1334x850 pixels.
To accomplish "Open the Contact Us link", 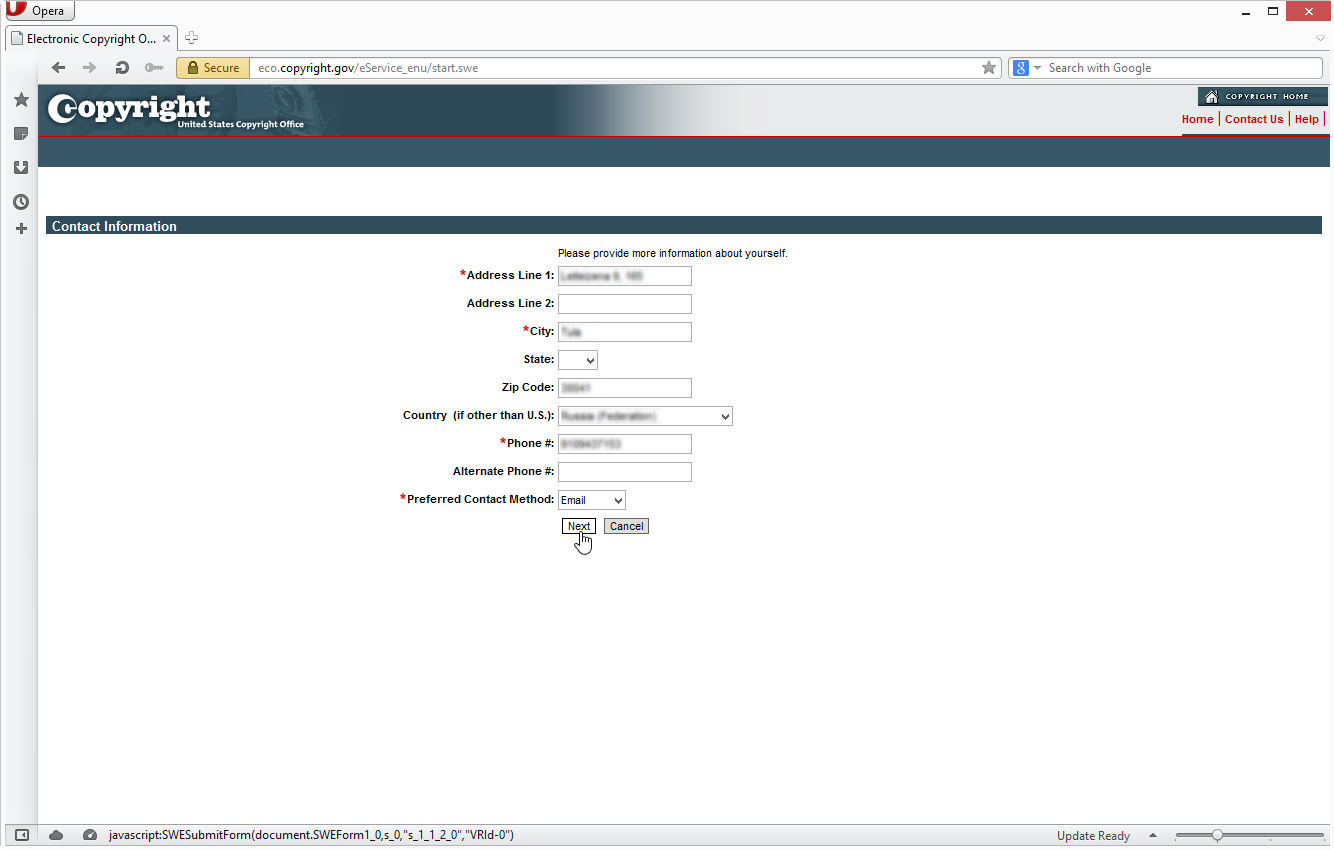I will (1254, 119).
